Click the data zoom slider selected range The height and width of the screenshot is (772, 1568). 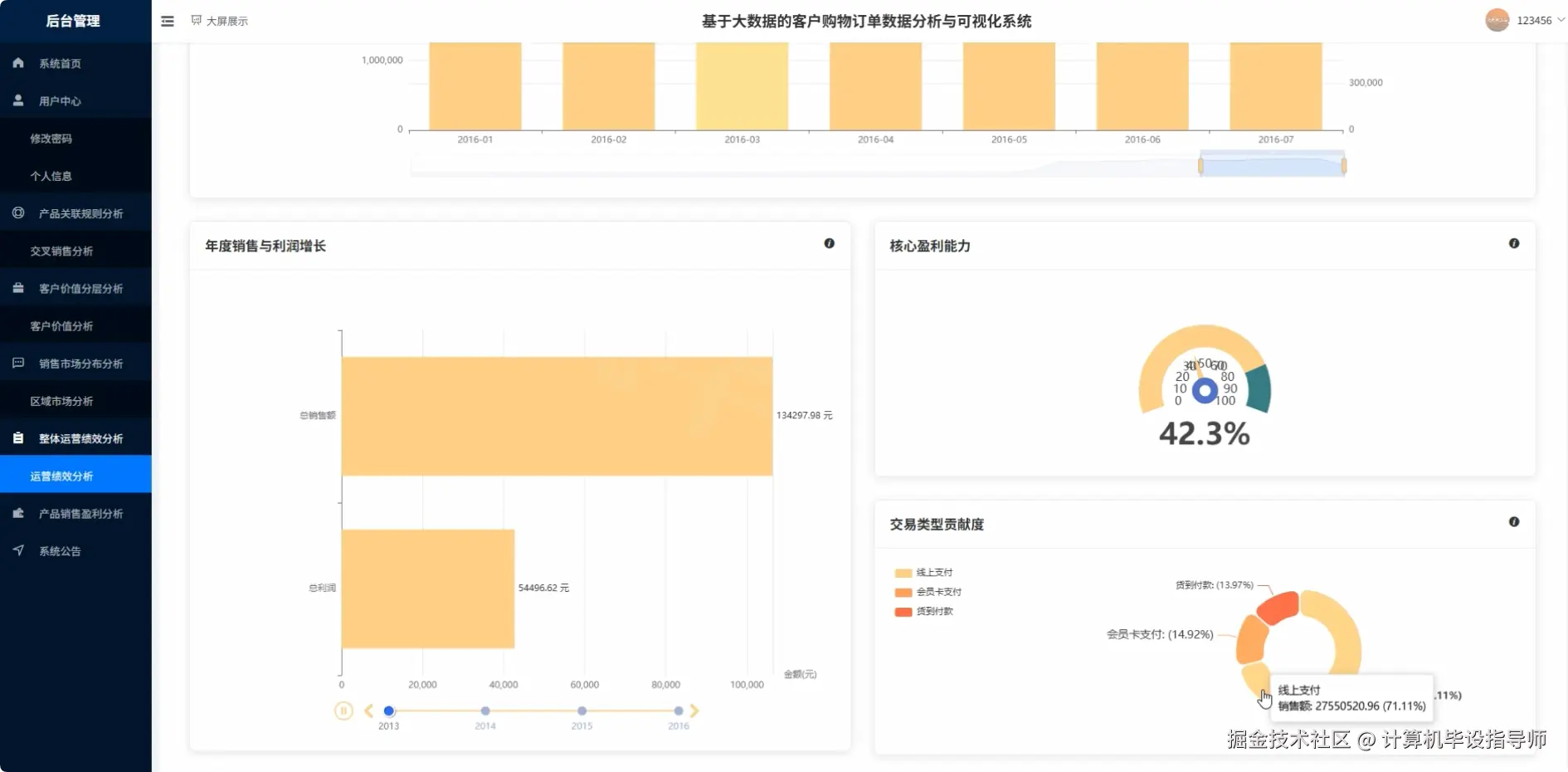click(x=1272, y=165)
